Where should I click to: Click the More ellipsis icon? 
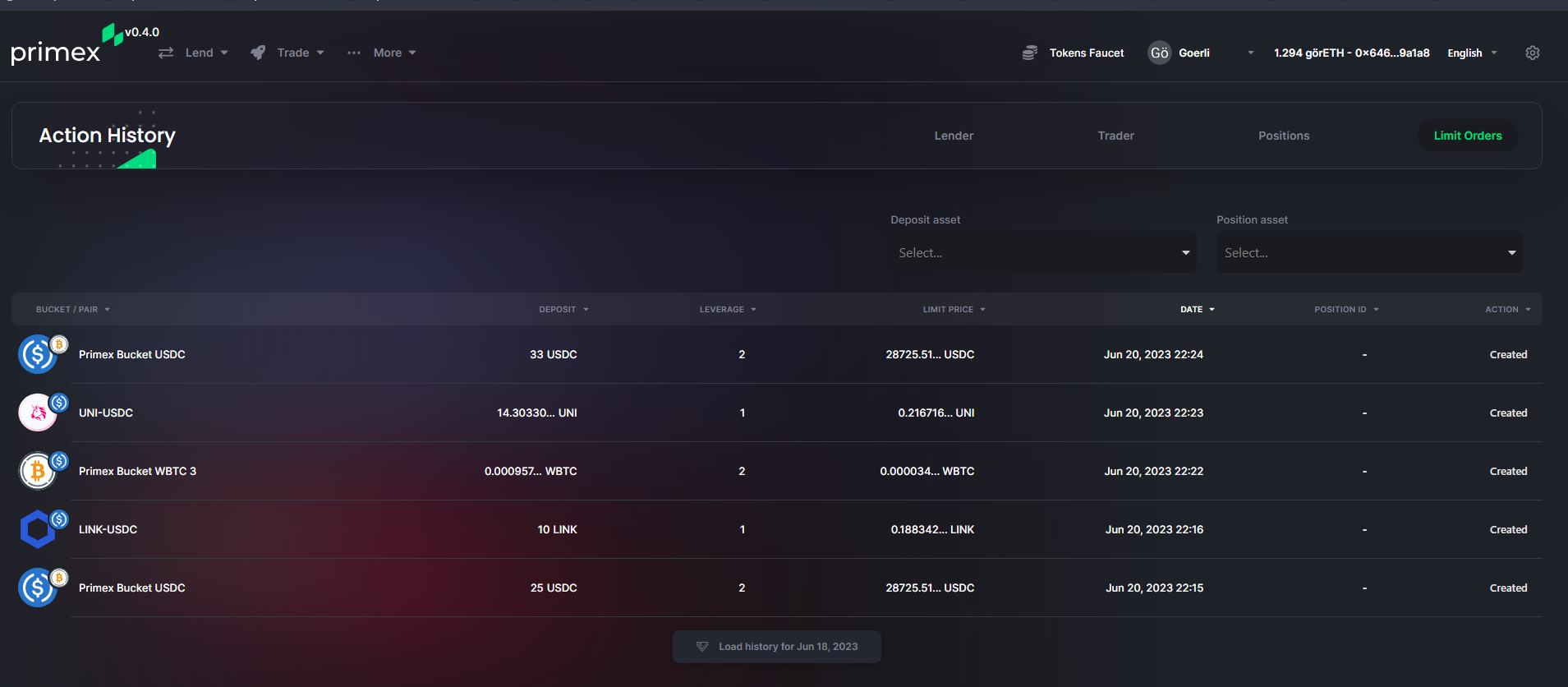[x=354, y=53]
